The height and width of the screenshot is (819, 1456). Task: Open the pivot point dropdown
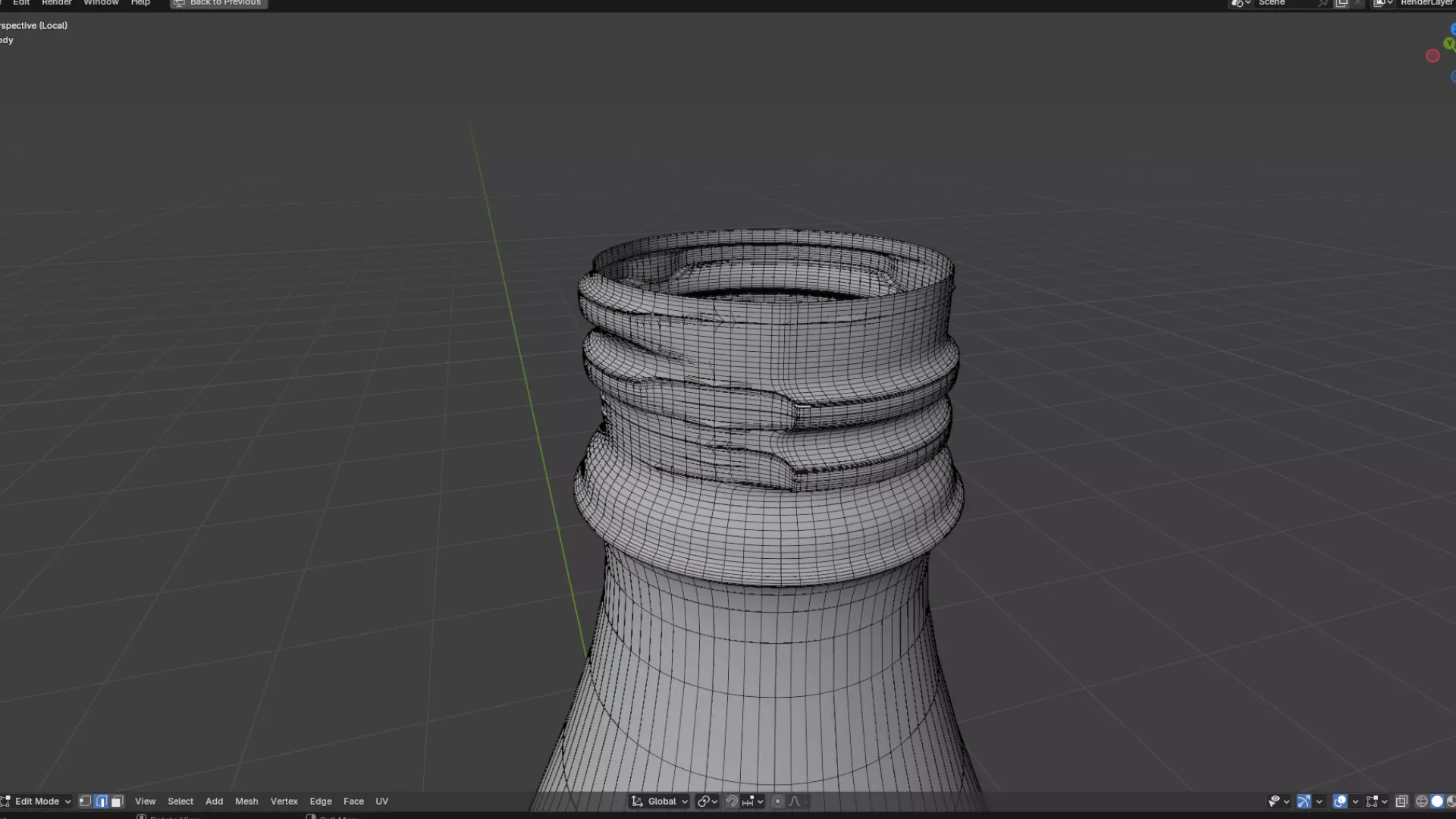pos(708,802)
